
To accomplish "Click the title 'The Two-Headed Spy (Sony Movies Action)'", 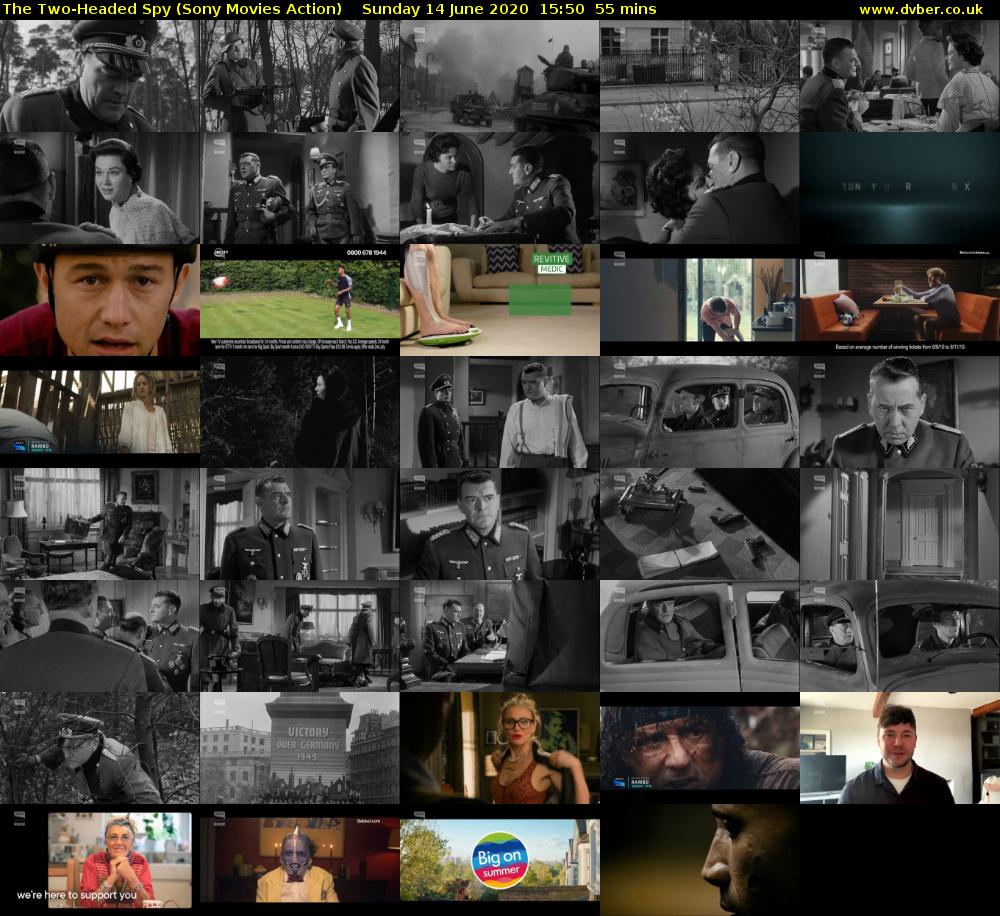I will click(x=172, y=9).
